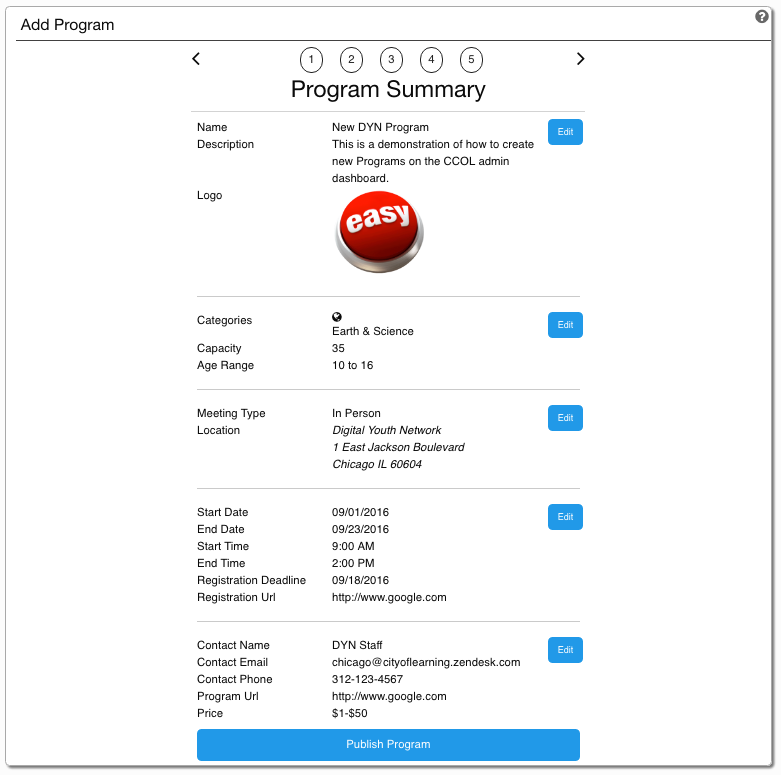The image size is (781, 775).
Task: Click the registration deadline 09/18/2016
Action: [360, 580]
